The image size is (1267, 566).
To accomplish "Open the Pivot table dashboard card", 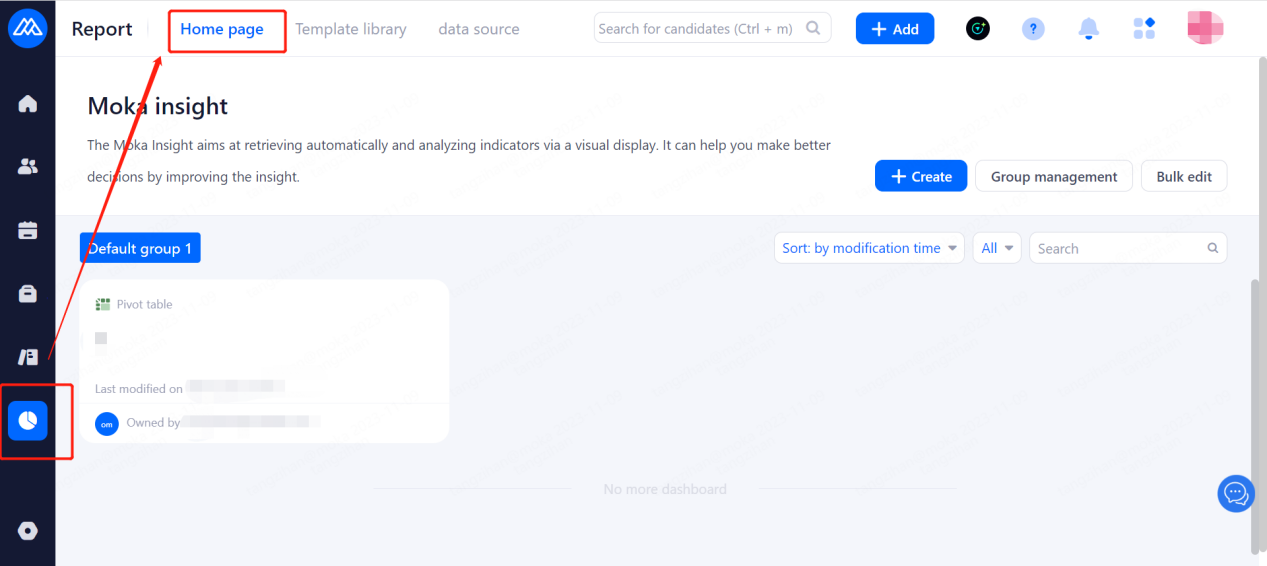I will (264, 360).
